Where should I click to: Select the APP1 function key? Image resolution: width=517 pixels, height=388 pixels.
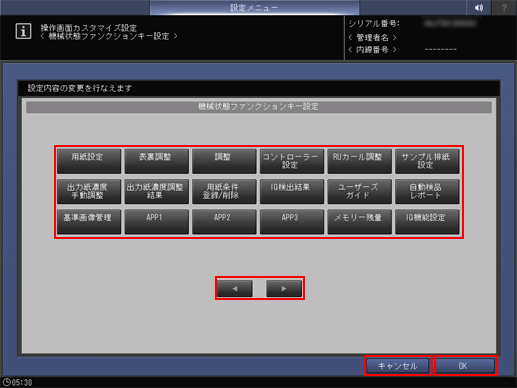[157, 222]
